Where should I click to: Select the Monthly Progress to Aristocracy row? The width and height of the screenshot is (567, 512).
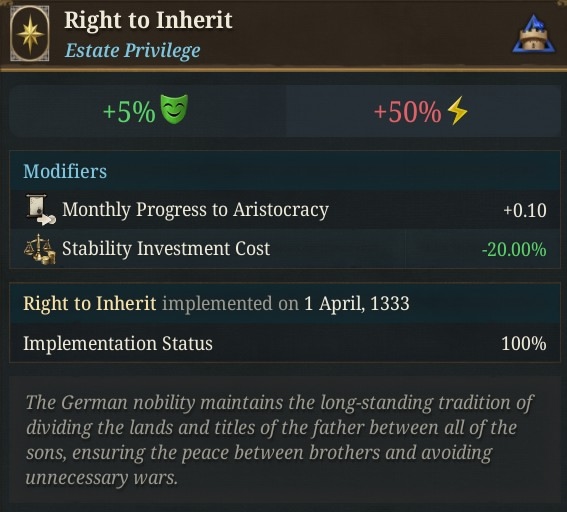click(x=285, y=210)
